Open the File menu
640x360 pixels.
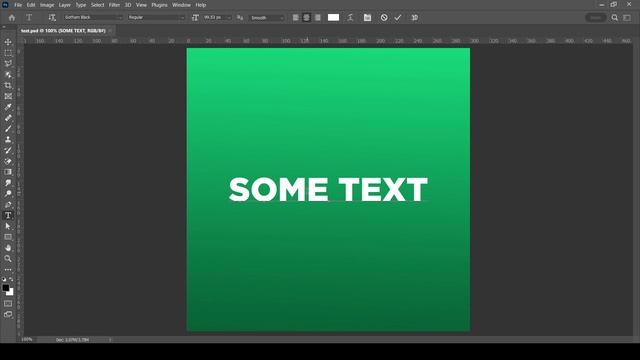pyautogui.click(x=18, y=5)
